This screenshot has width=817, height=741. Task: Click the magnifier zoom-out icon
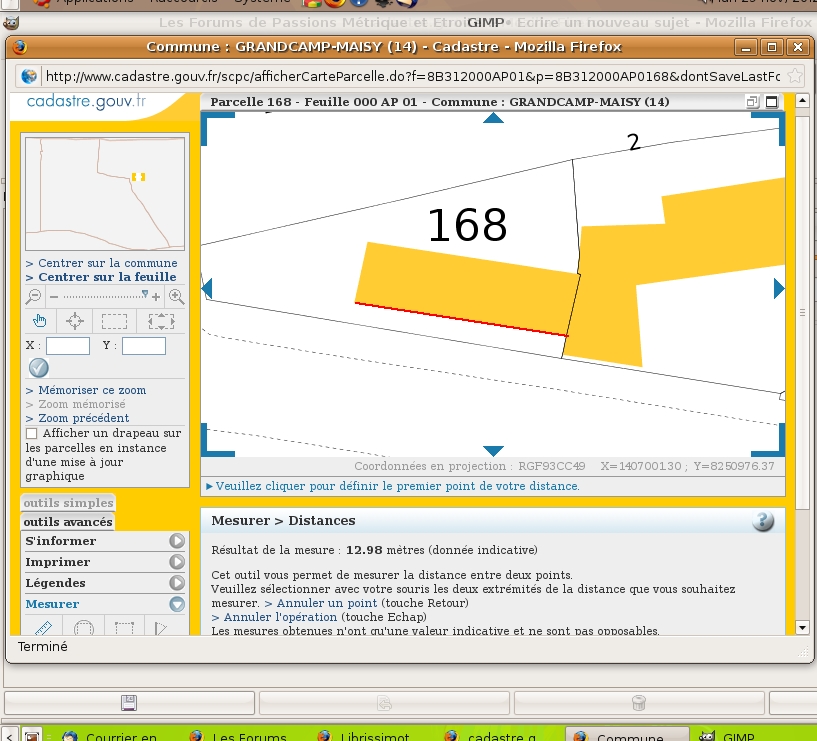click(33, 297)
